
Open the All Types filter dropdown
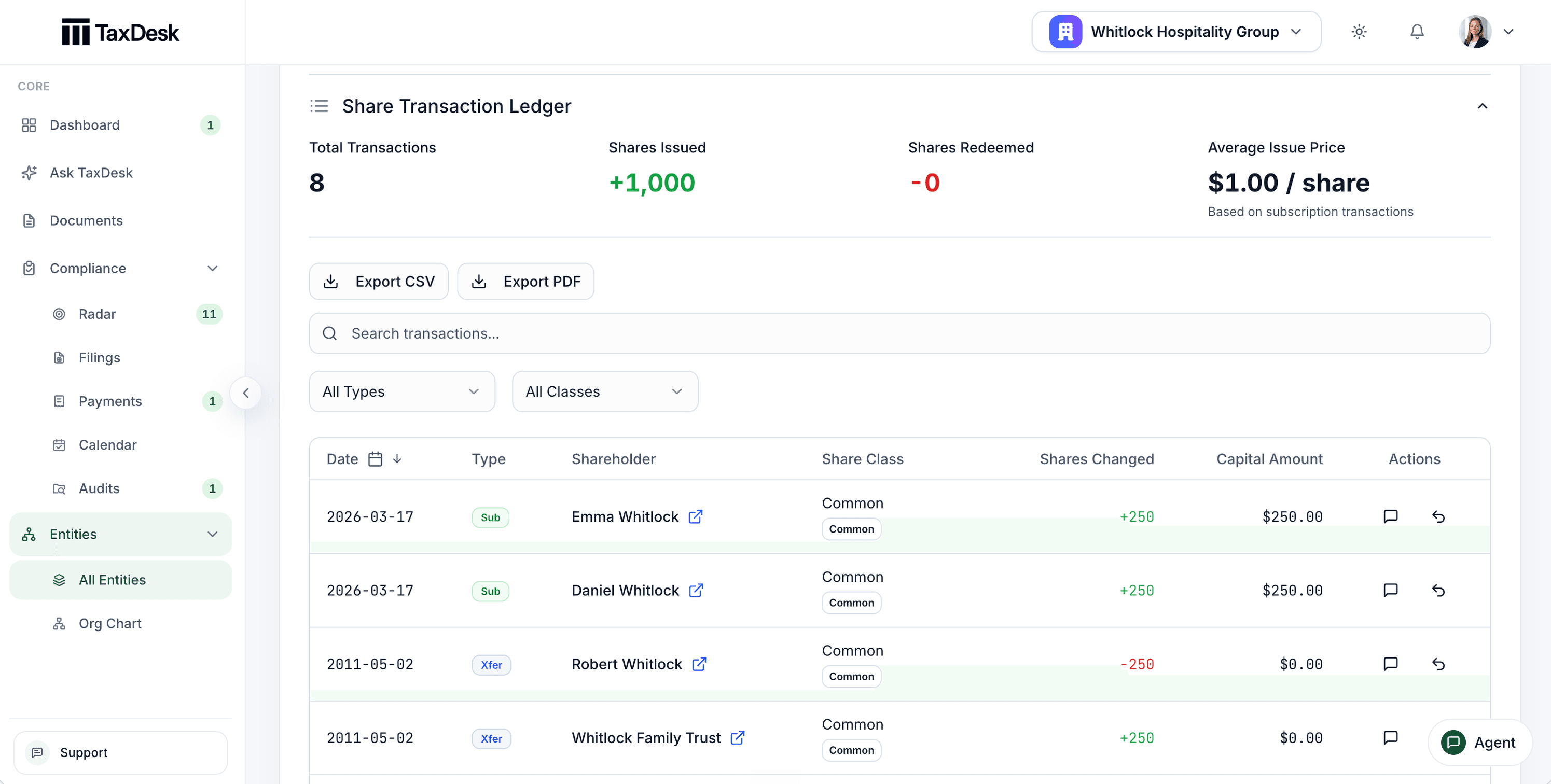click(x=401, y=391)
